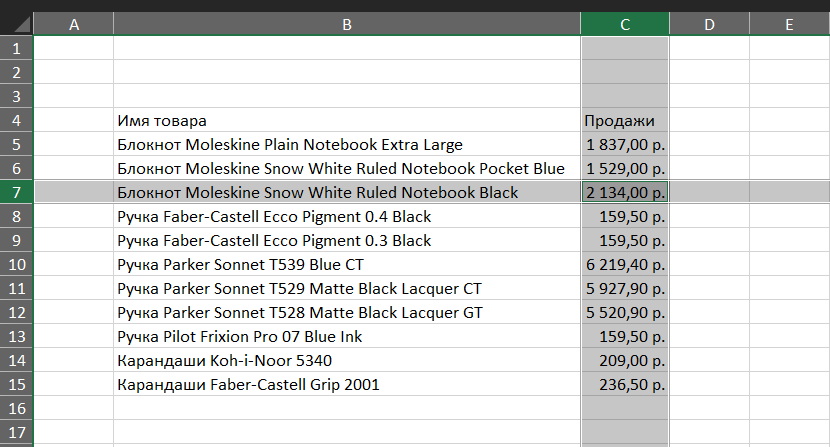Click the highlighted column C header
Image resolution: width=830 pixels, height=447 pixels.
coord(625,24)
